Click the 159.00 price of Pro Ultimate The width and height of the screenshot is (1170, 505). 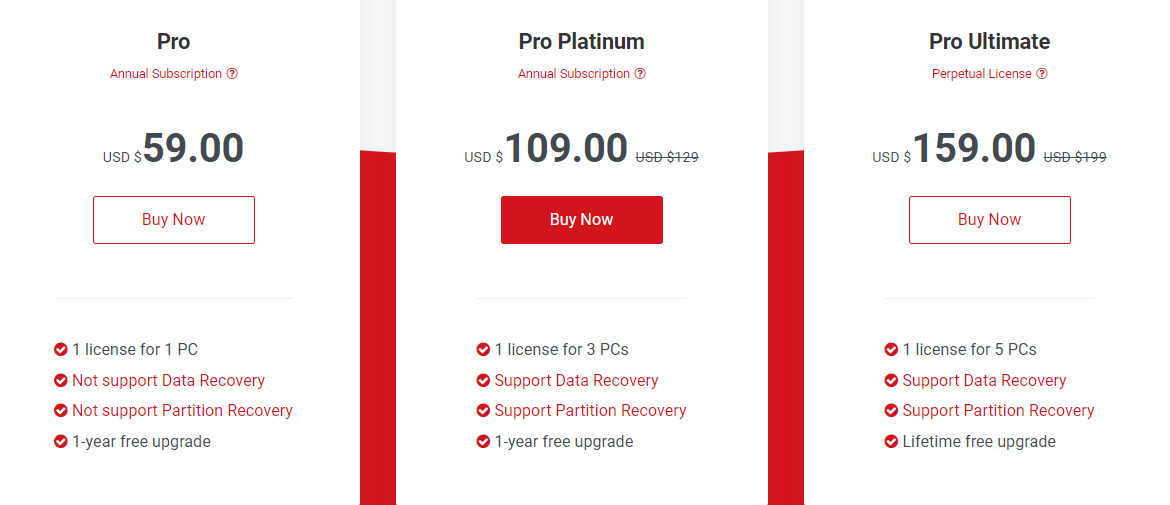(x=973, y=148)
